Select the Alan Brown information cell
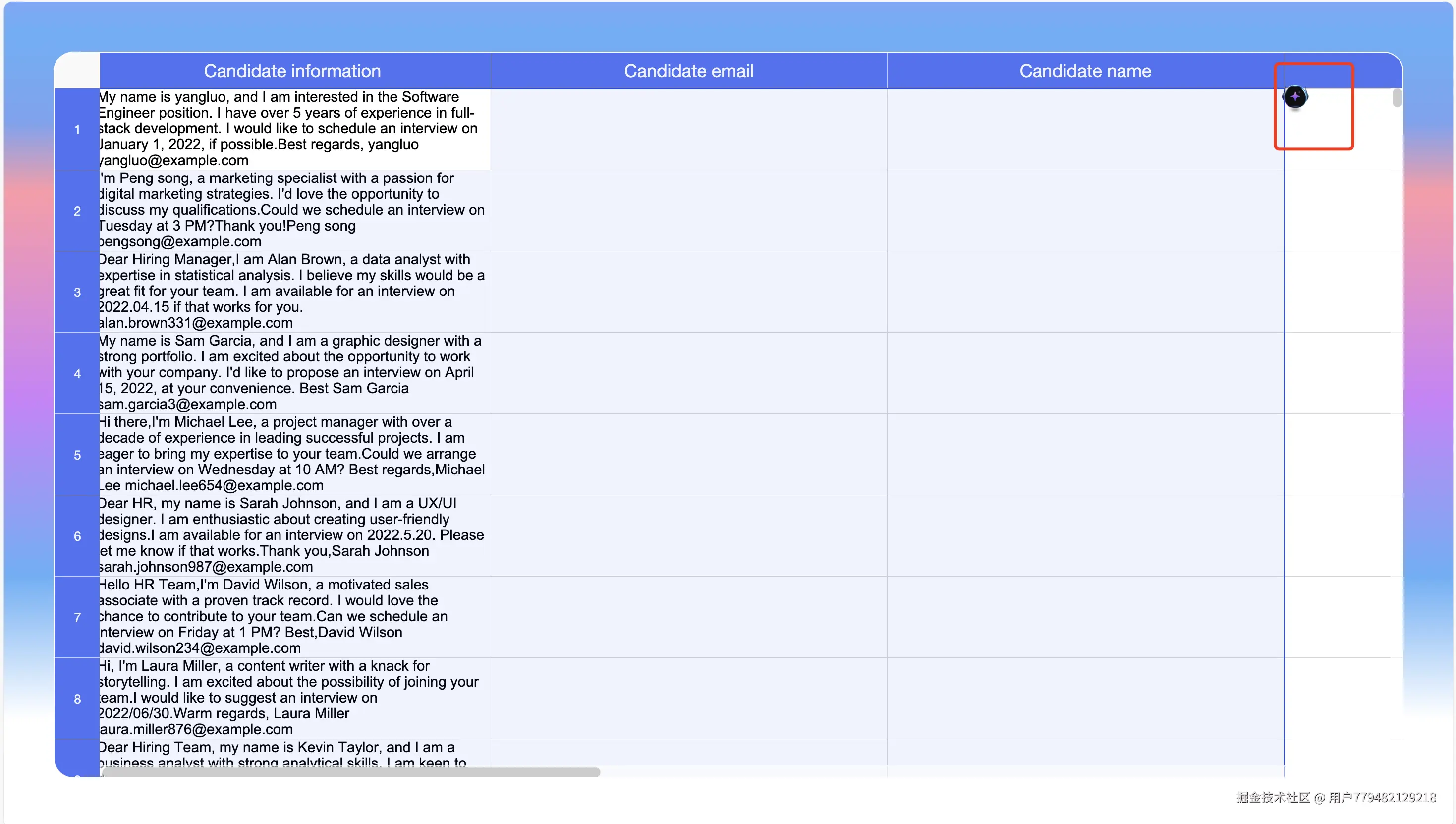The image size is (1456, 824). 294,292
